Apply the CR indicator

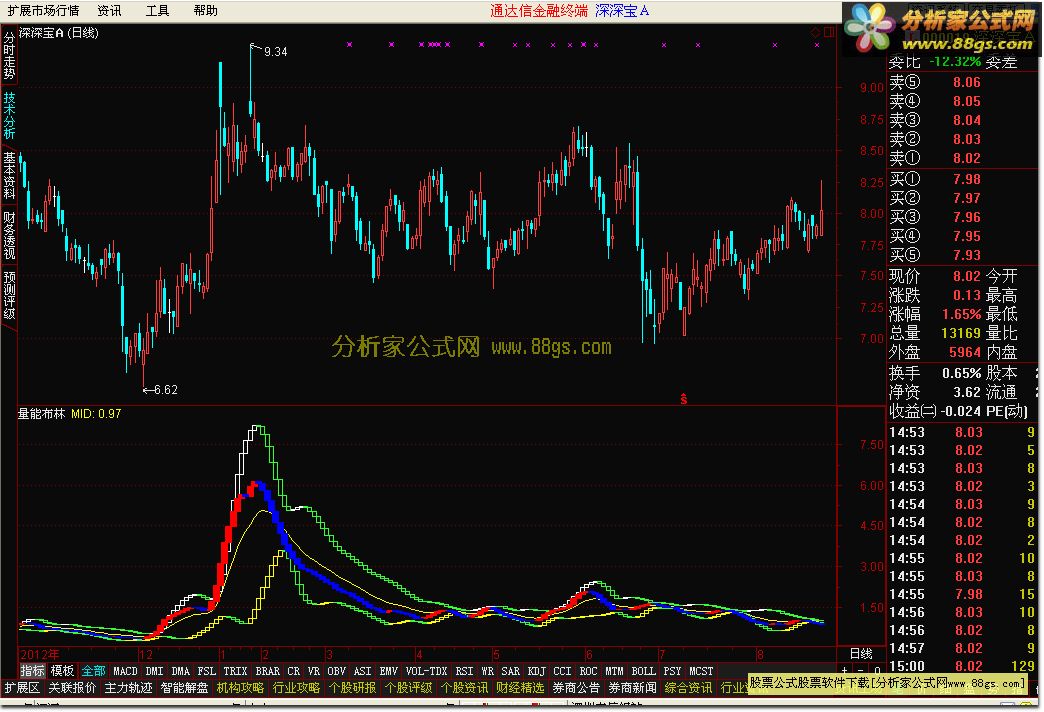point(294,671)
